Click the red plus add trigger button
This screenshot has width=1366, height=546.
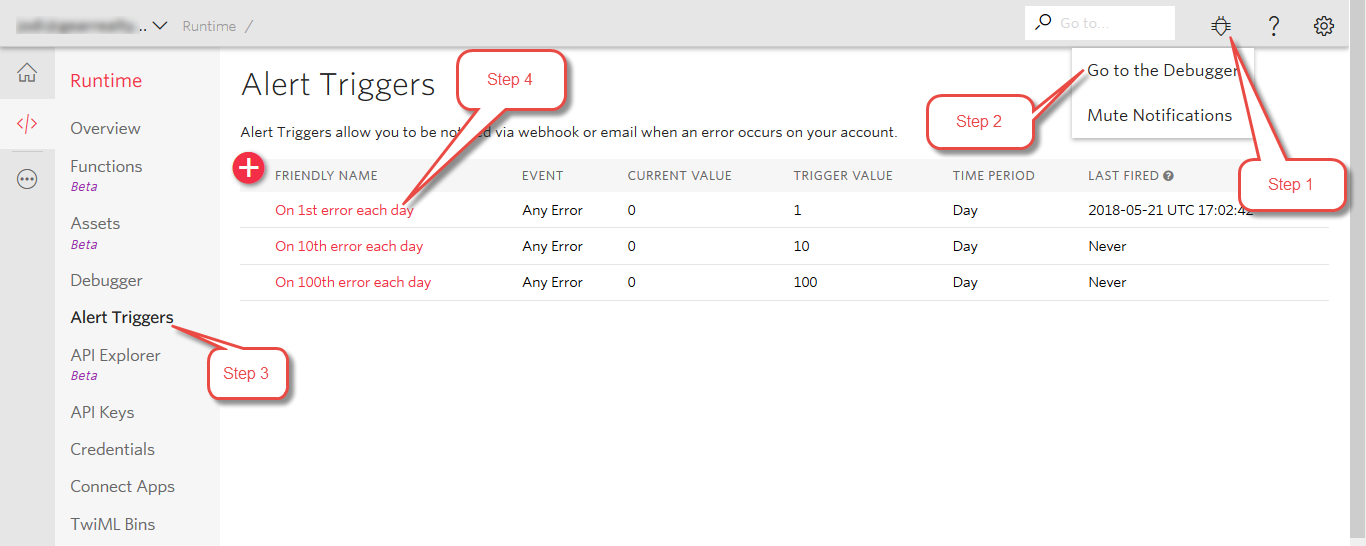pos(247,169)
